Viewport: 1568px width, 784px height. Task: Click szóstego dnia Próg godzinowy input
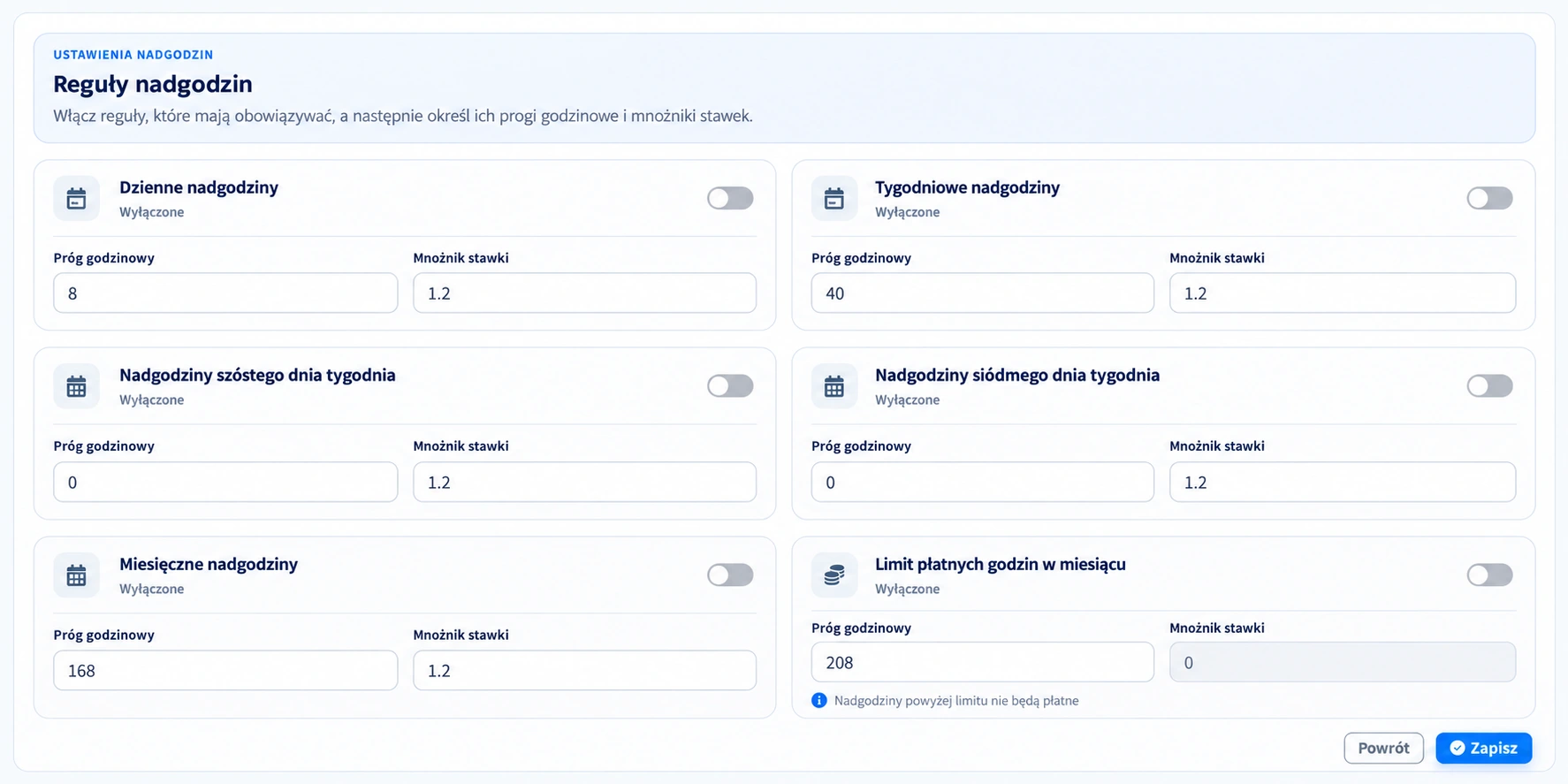(225, 482)
